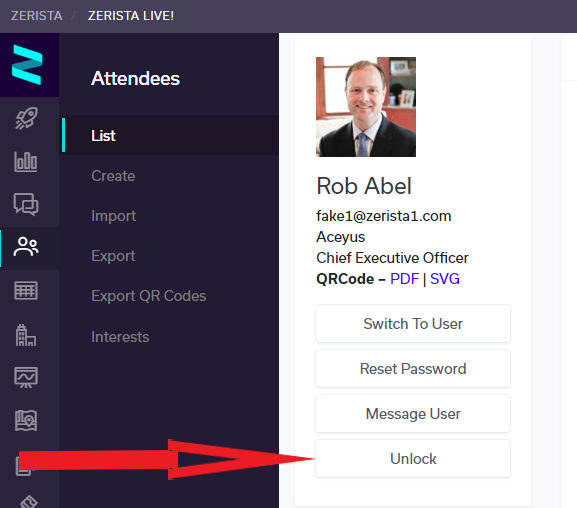Unlock the Rob Abel account
577x508 pixels.
click(413, 459)
